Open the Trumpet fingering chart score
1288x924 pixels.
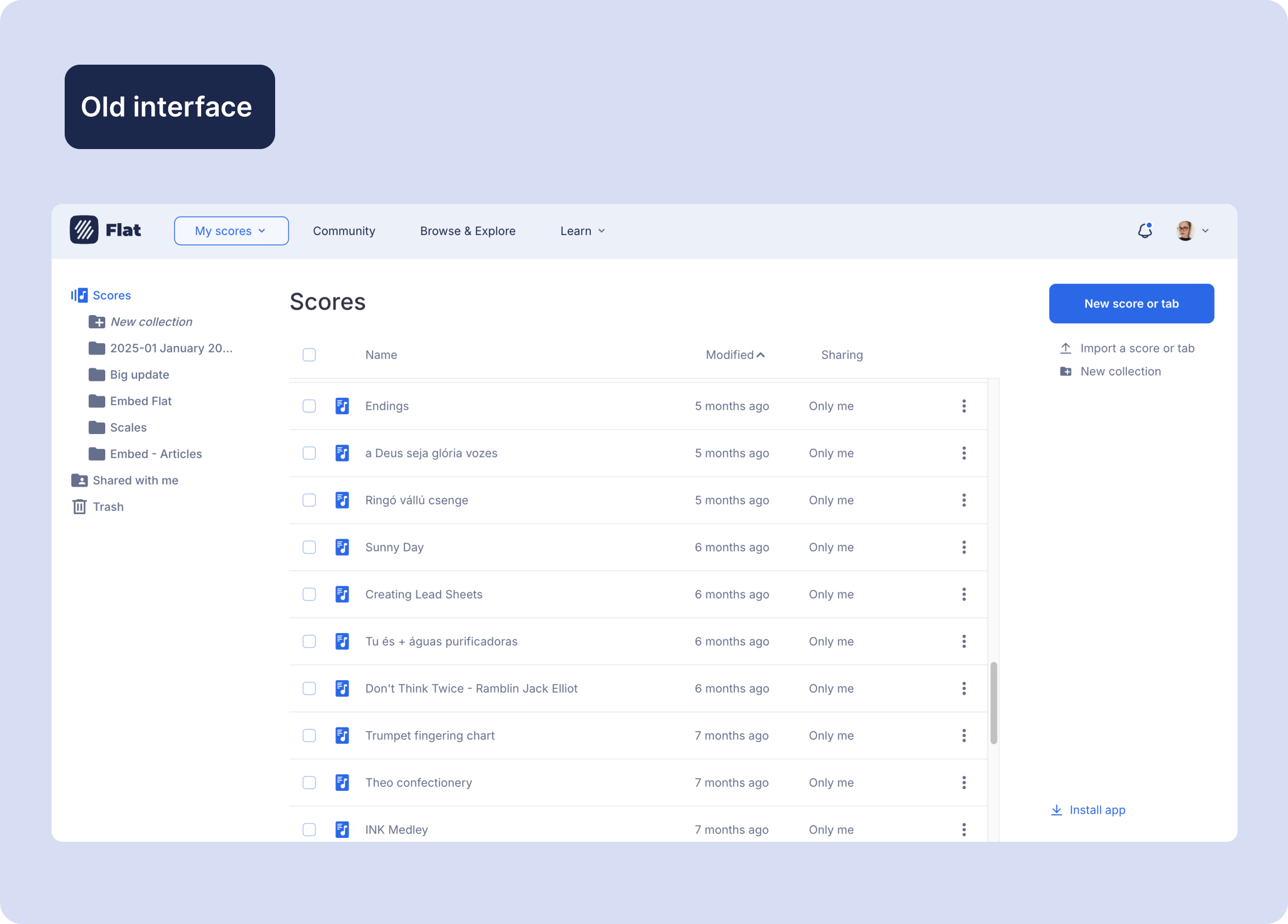[x=430, y=736]
